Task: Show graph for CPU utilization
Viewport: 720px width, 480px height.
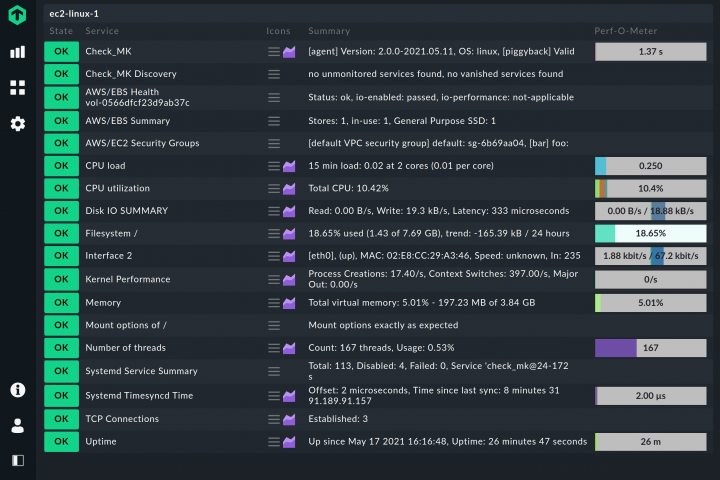Action: point(289,188)
